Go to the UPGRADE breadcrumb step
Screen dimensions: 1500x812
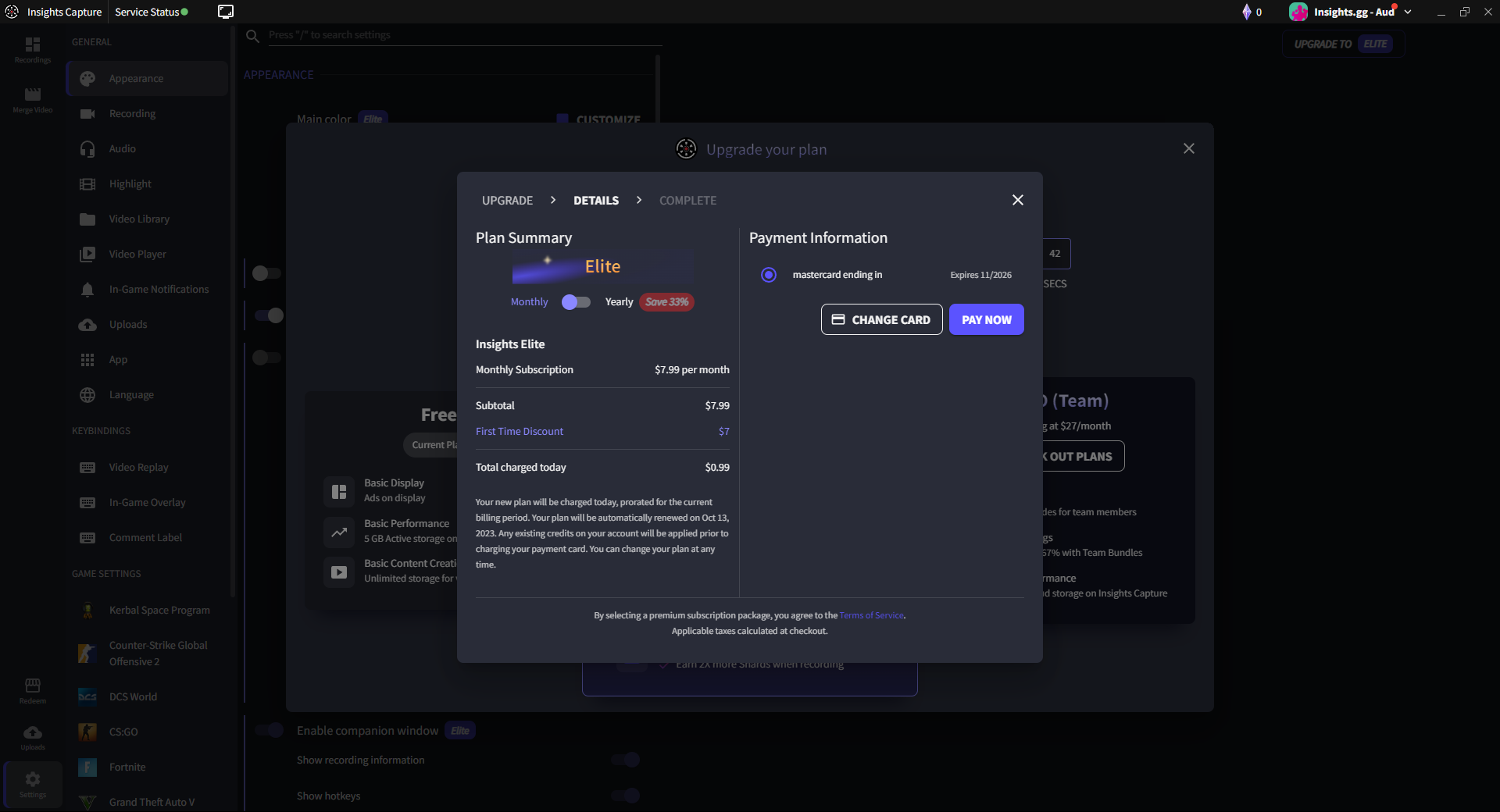point(507,201)
